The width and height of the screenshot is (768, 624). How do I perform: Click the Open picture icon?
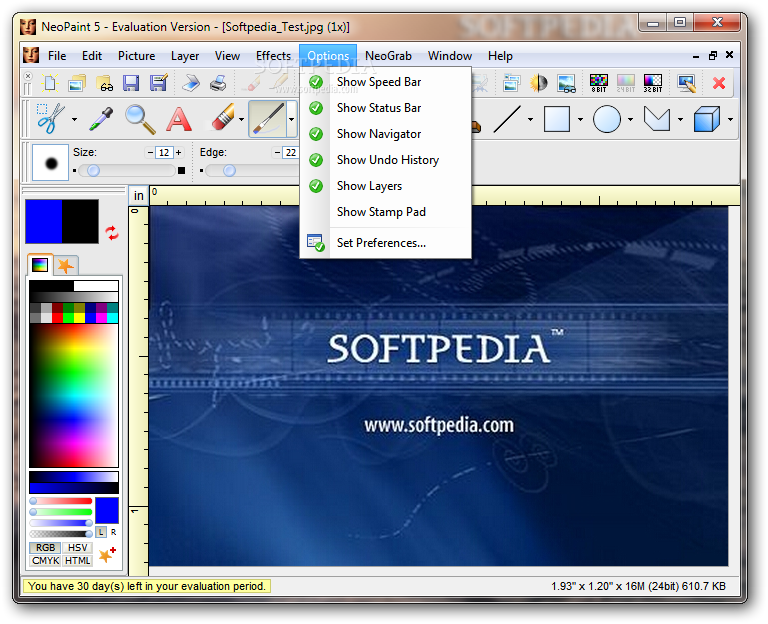76,83
